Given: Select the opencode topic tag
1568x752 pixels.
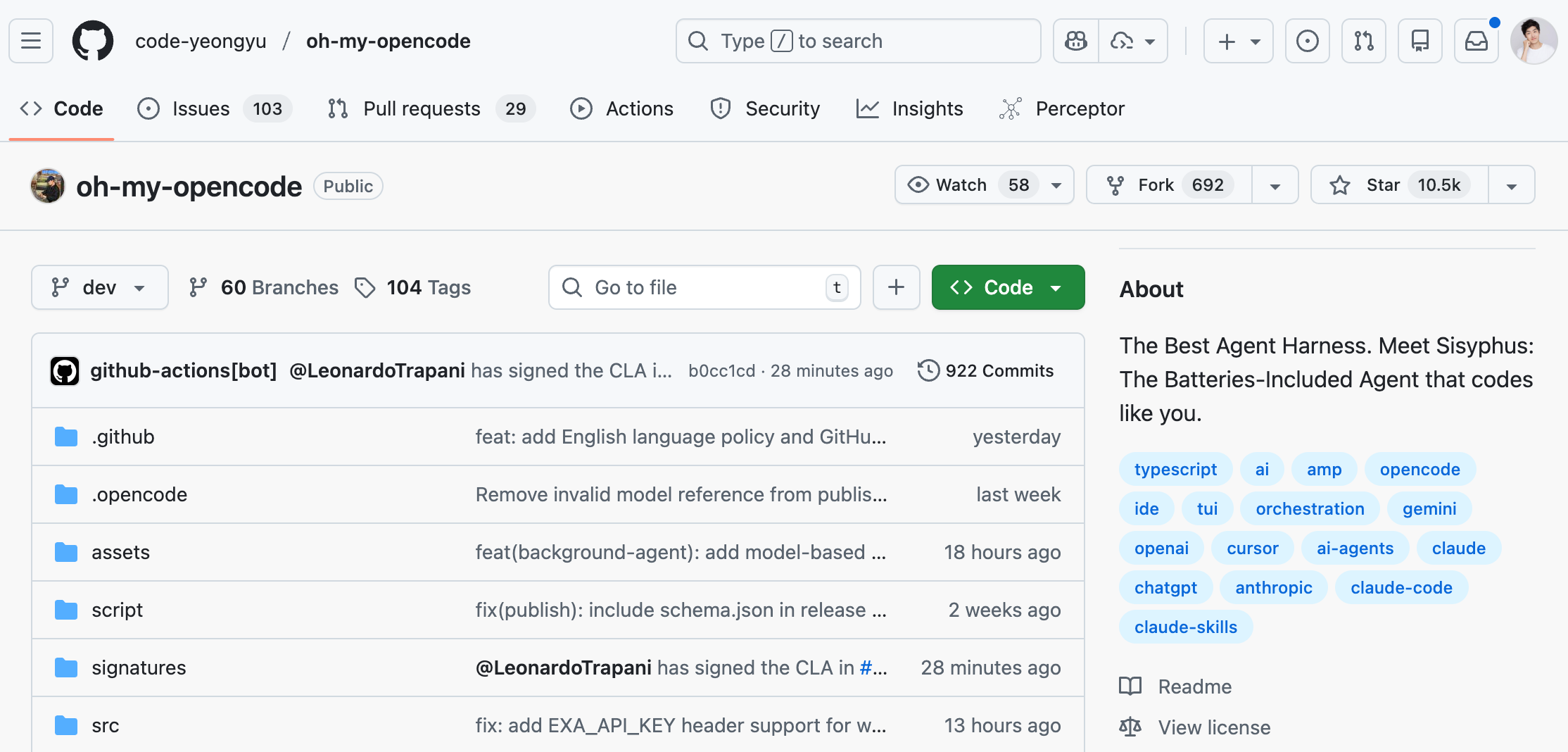Looking at the screenshot, I should click(x=1420, y=469).
